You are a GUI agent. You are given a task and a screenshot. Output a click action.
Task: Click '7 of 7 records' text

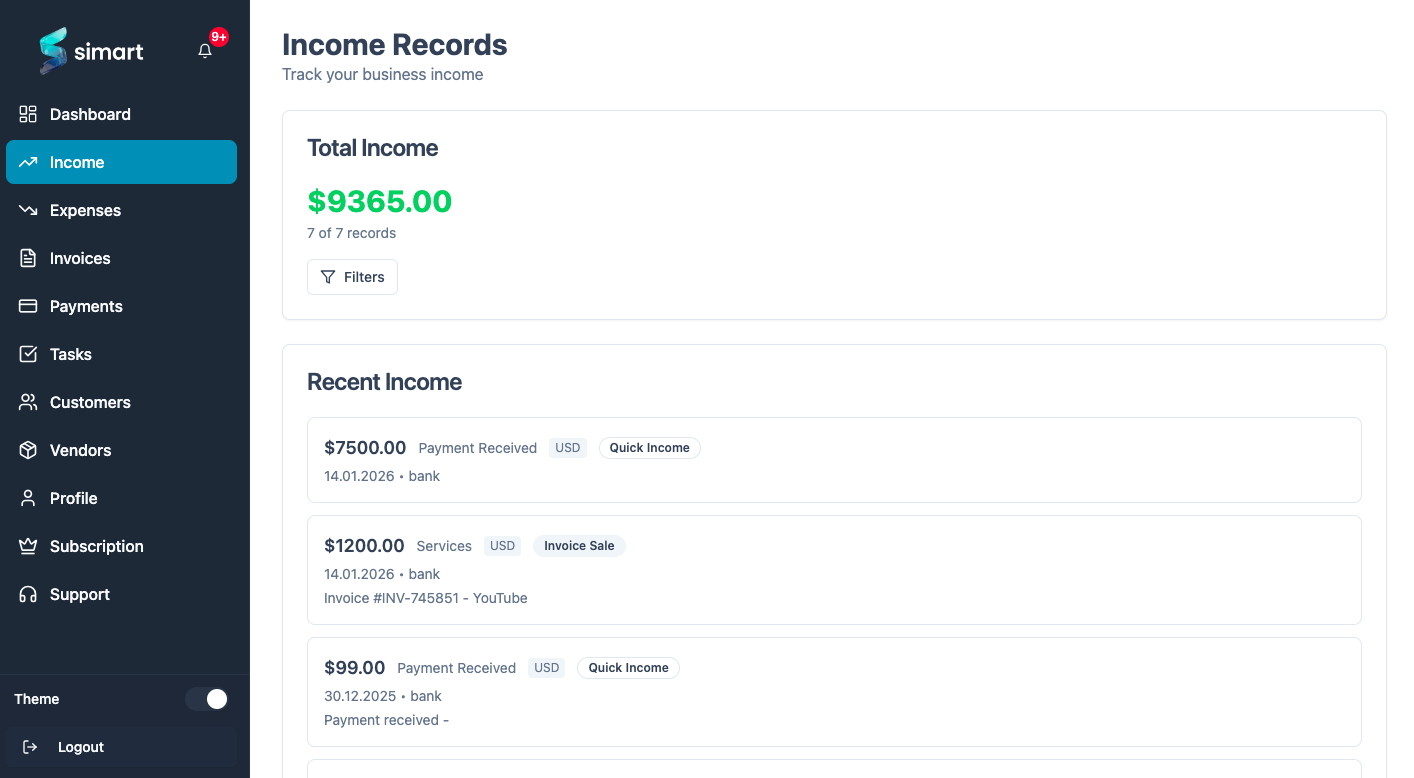(x=352, y=233)
